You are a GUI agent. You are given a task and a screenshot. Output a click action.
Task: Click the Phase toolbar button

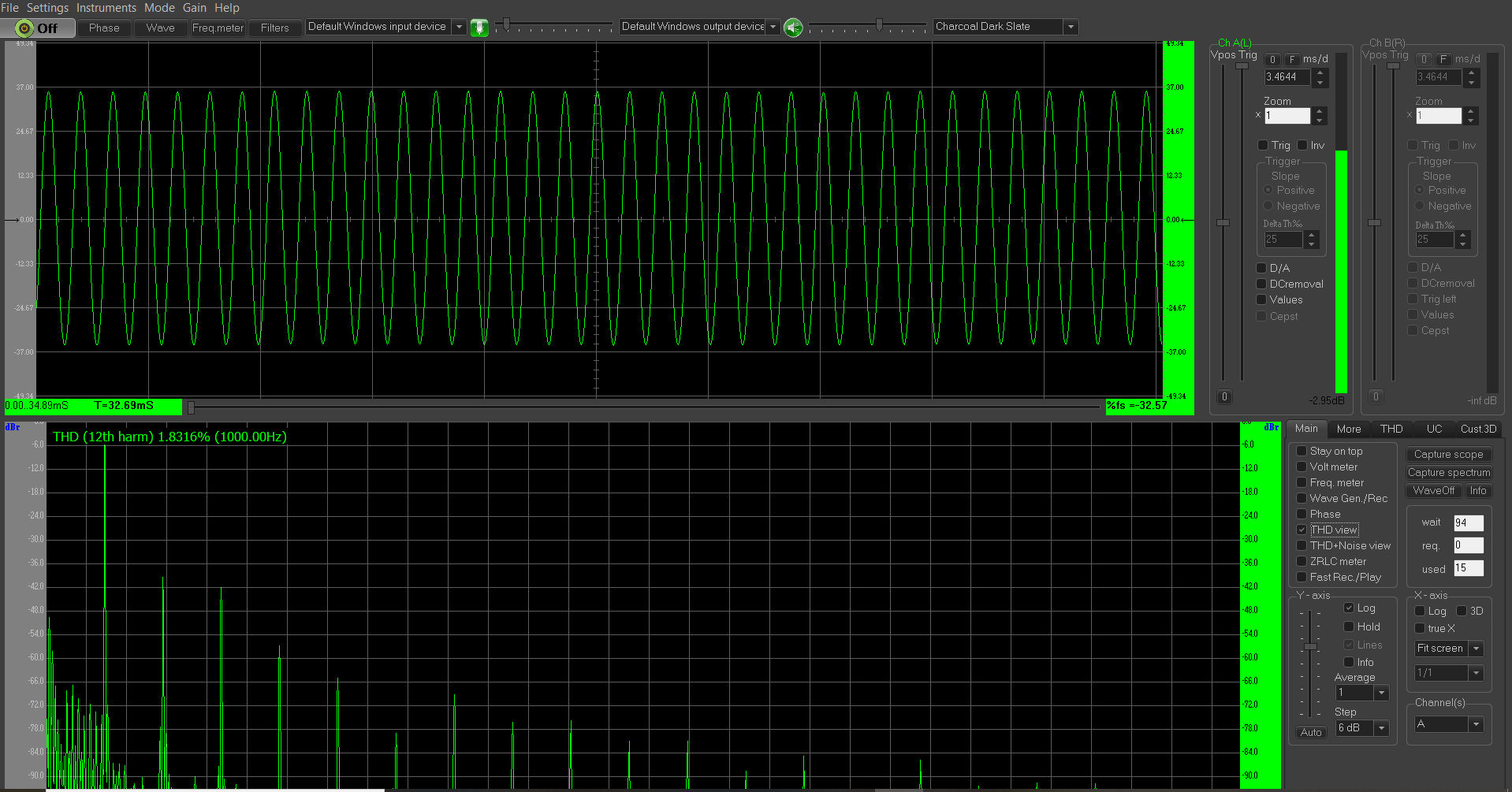(x=104, y=28)
